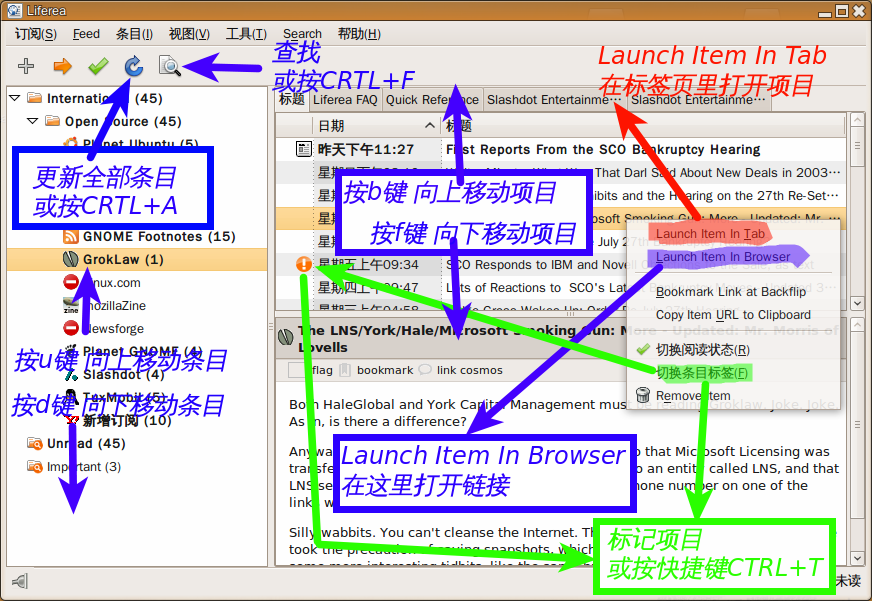Switch to the Liferea FAQ tab
872x601 pixels.
pos(345,100)
